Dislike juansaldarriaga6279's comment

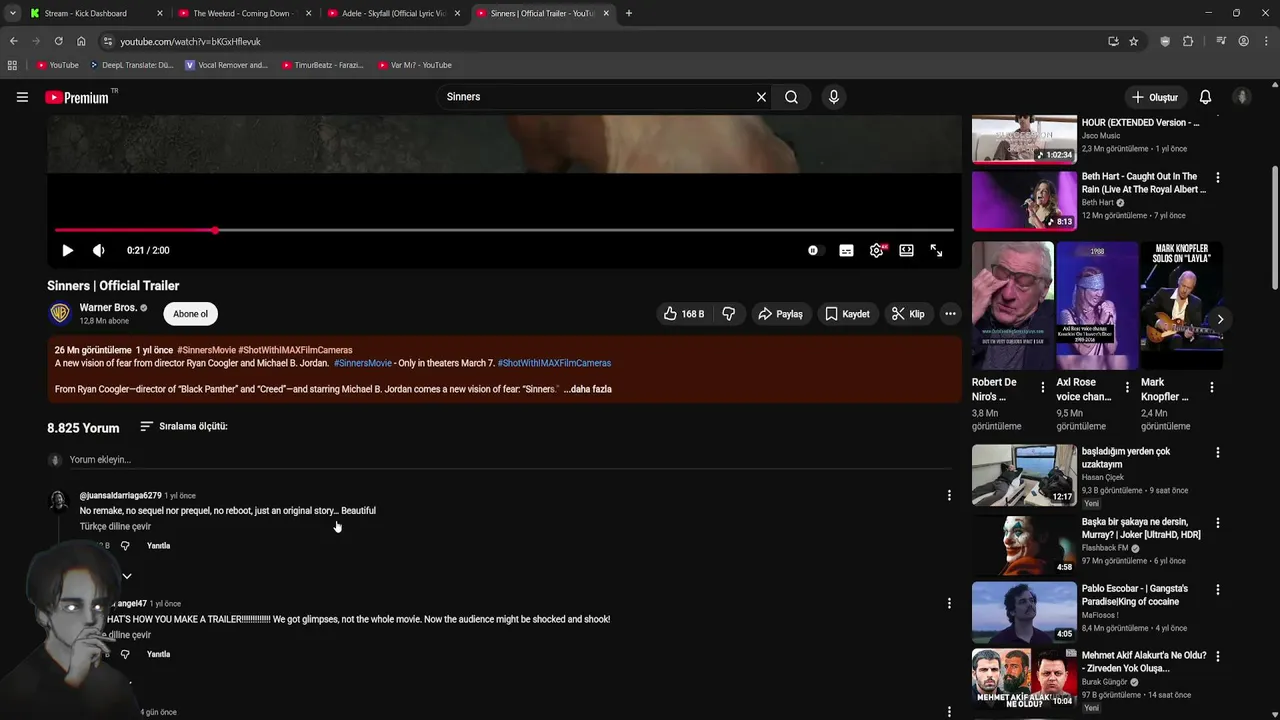[x=125, y=546]
